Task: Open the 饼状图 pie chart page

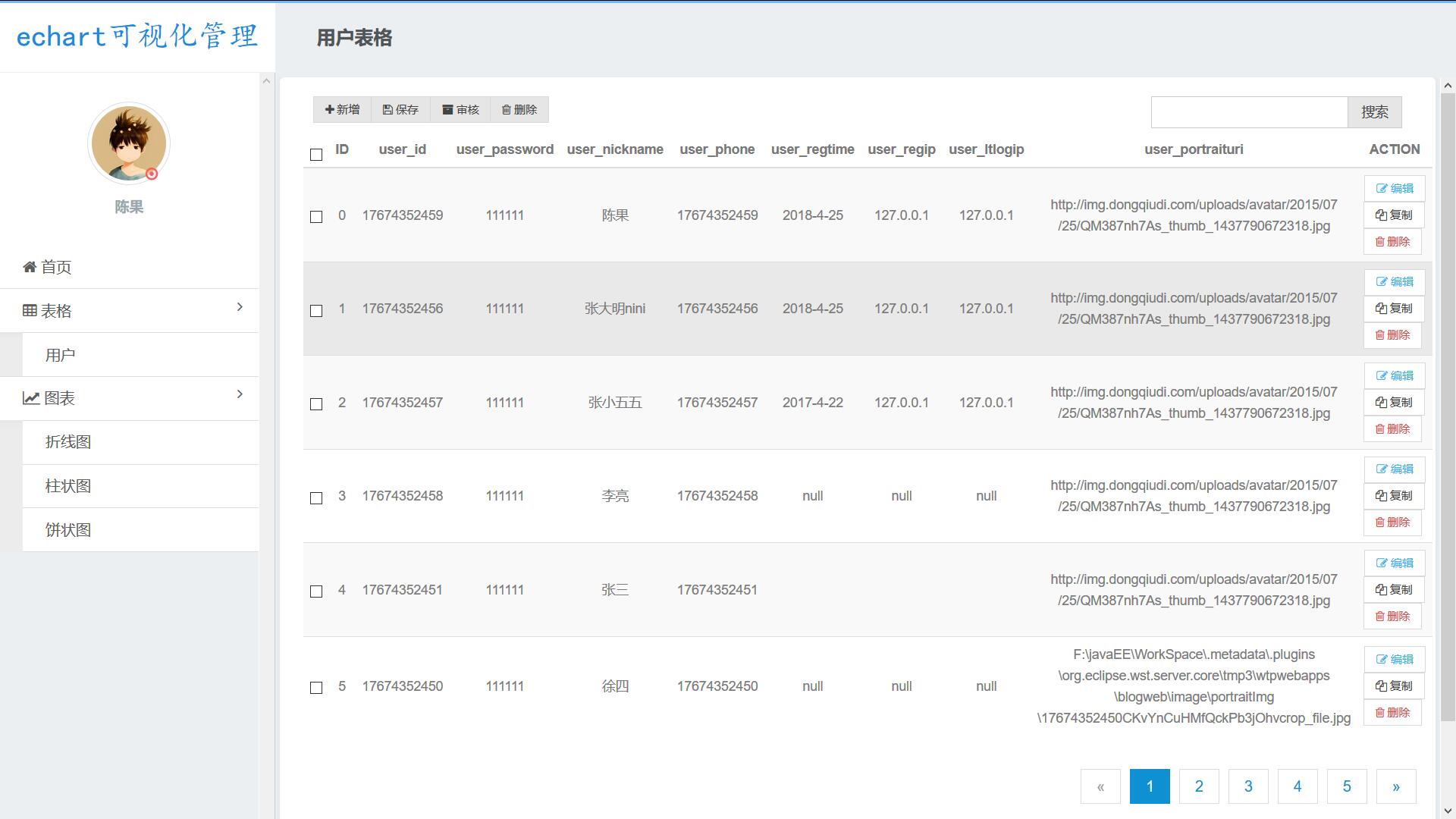Action: (140, 530)
